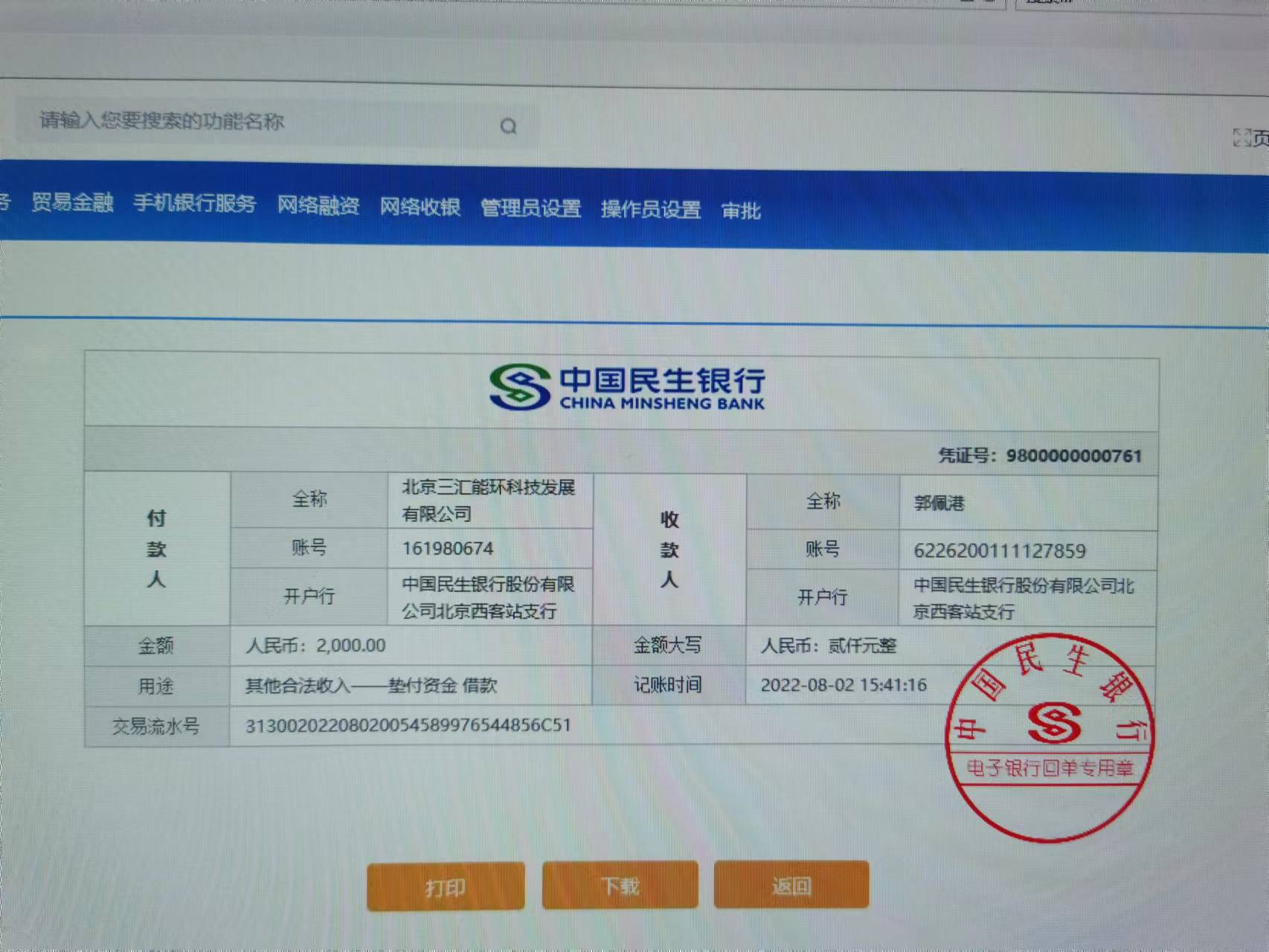1269x952 pixels.
Task: Click the transaction serial number value
Action: pos(408,725)
